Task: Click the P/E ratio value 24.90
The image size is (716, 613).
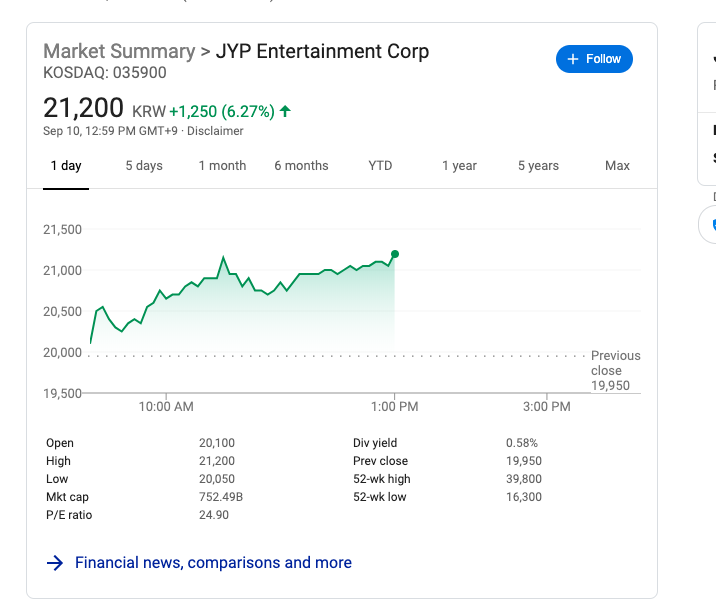Action: (214, 515)
